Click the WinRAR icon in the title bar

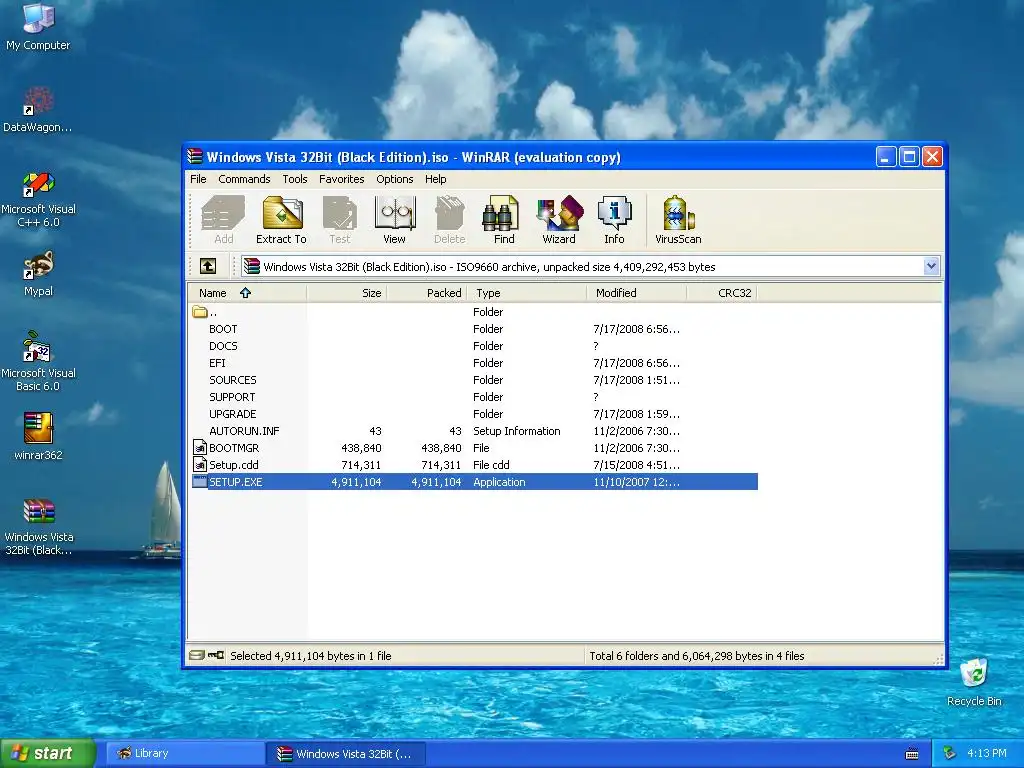[195, 157]
